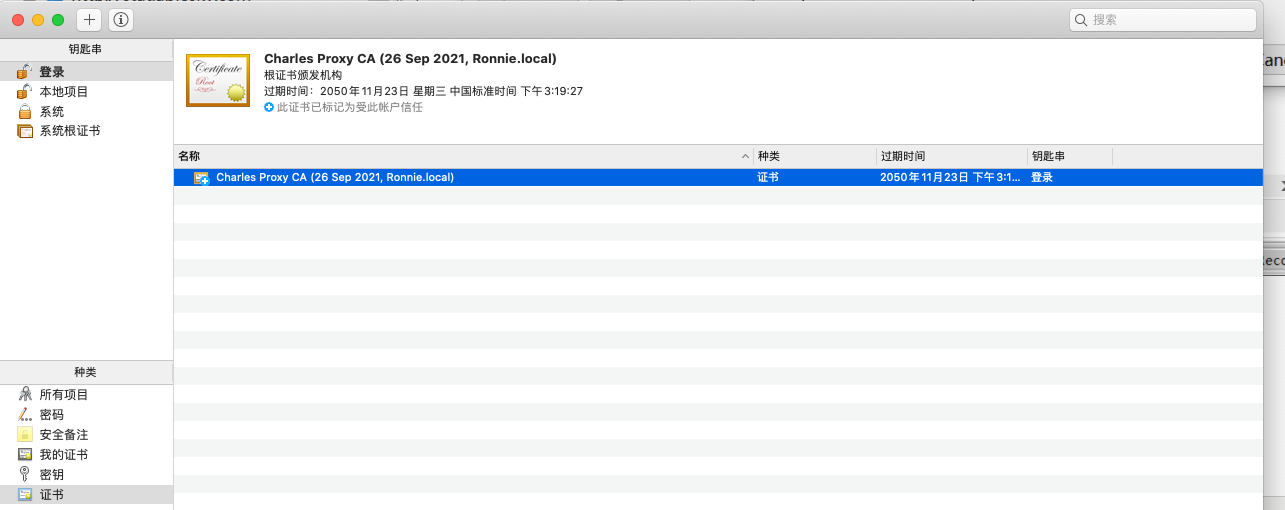The height and width of the screenshot is (510, 1285).
Task: Click the Charles Proxy CA heading title
Action: tap(410, 59)
